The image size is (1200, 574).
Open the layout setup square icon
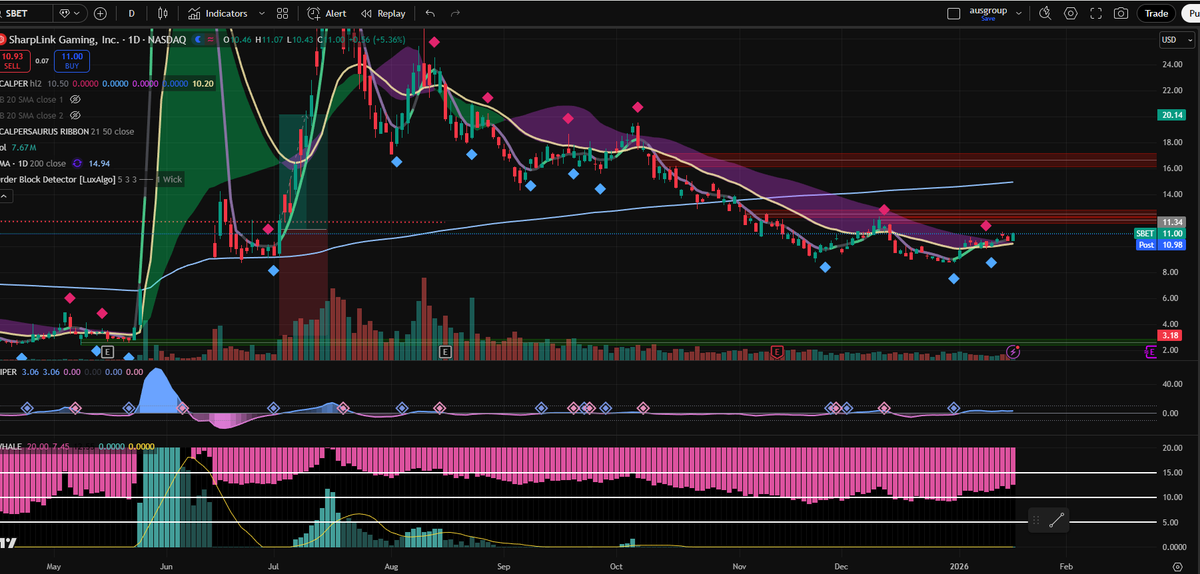pyautogui.click(x=954, y=13)
